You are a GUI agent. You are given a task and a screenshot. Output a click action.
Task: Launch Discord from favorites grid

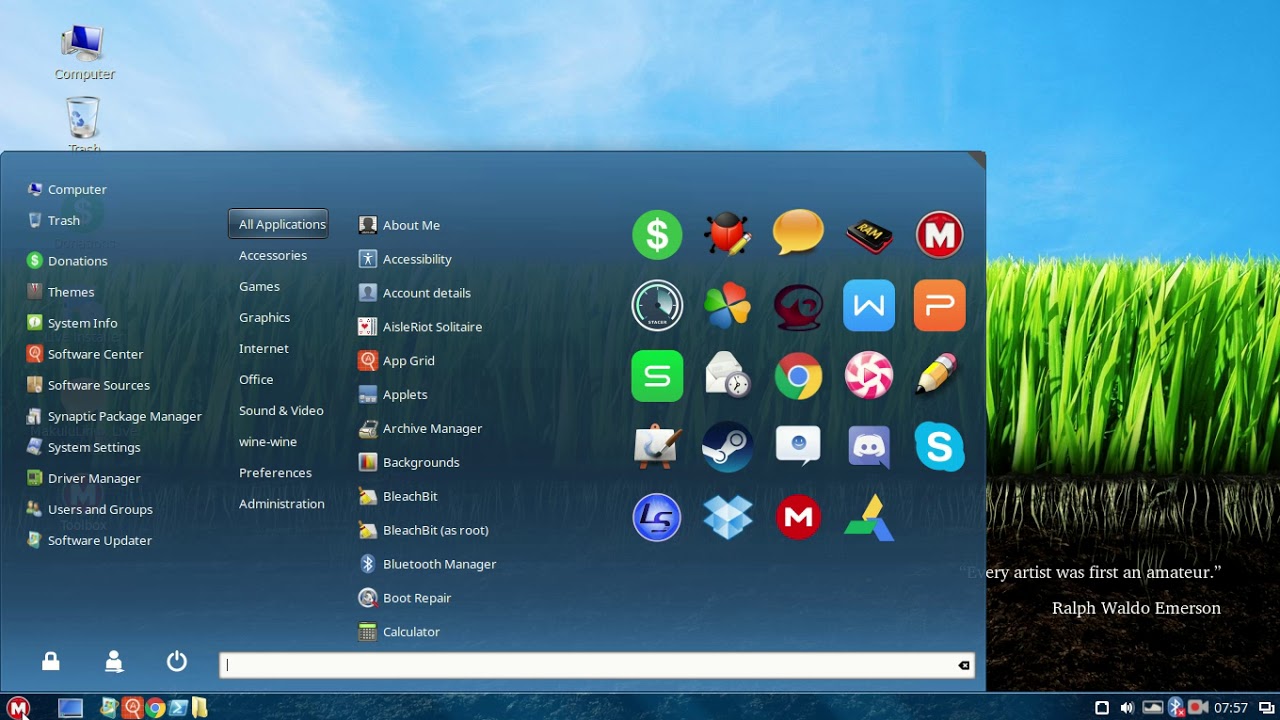[x=869, y=446]
